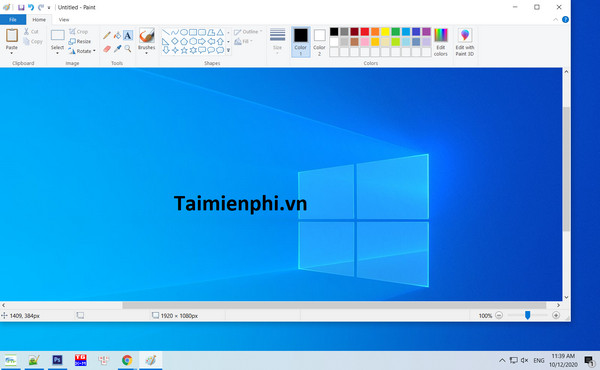Image resolution: width=600 pixels, height=370 pixels.
Task: Open Google Chrome from the taskbar
Action: pyautogui.click(x=127, y=360)
